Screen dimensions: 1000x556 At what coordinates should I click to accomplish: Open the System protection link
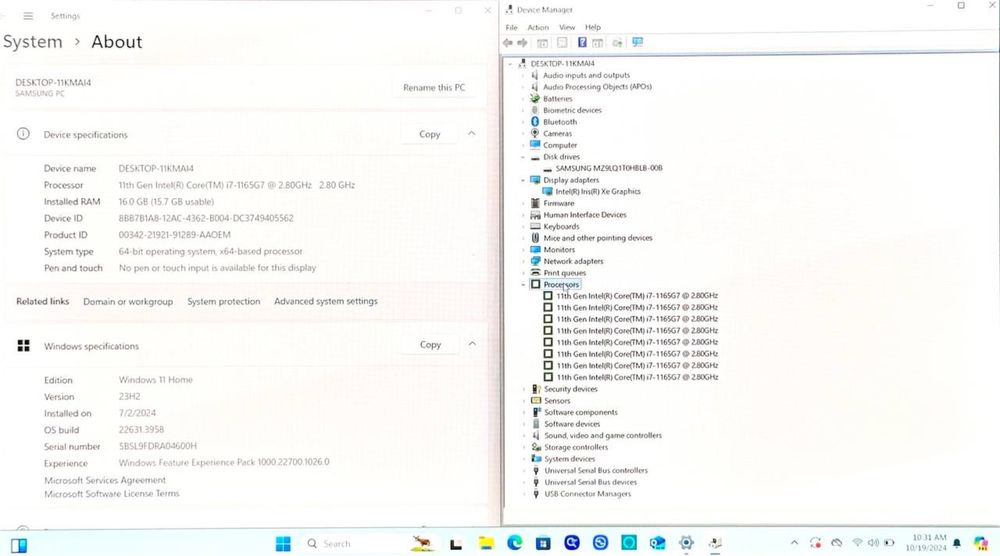click(224, 302)
